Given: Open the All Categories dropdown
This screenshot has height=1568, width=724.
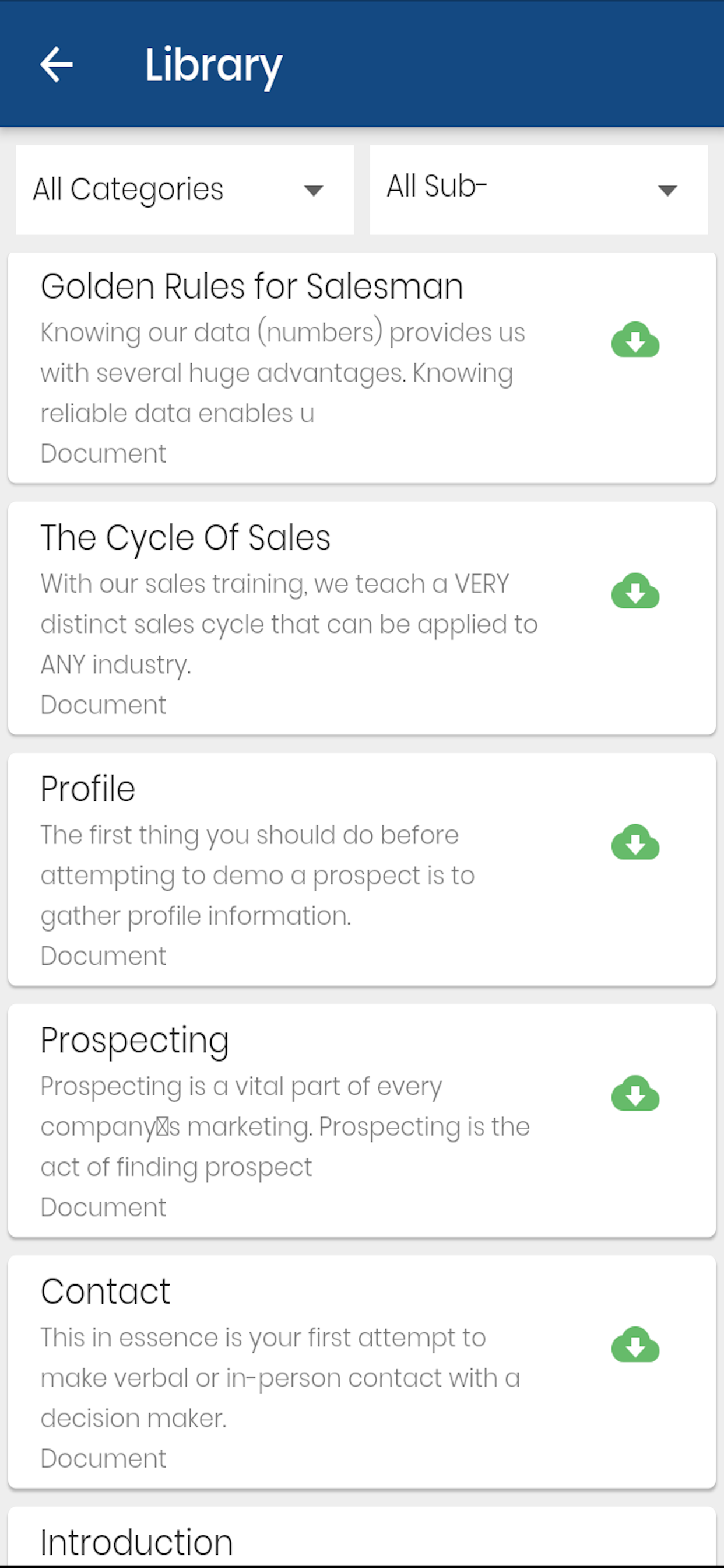Looking at the screenshot, I should coord(185,190).
